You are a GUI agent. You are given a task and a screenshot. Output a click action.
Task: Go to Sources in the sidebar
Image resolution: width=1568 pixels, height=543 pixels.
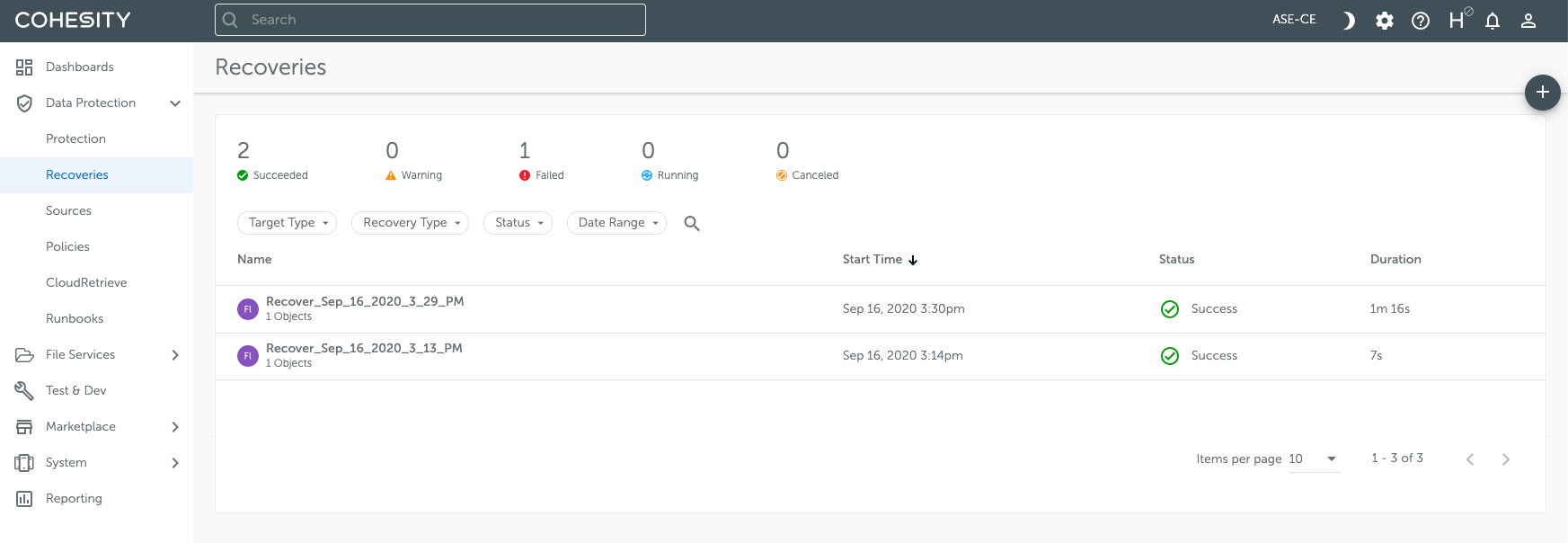pos(68,210)
